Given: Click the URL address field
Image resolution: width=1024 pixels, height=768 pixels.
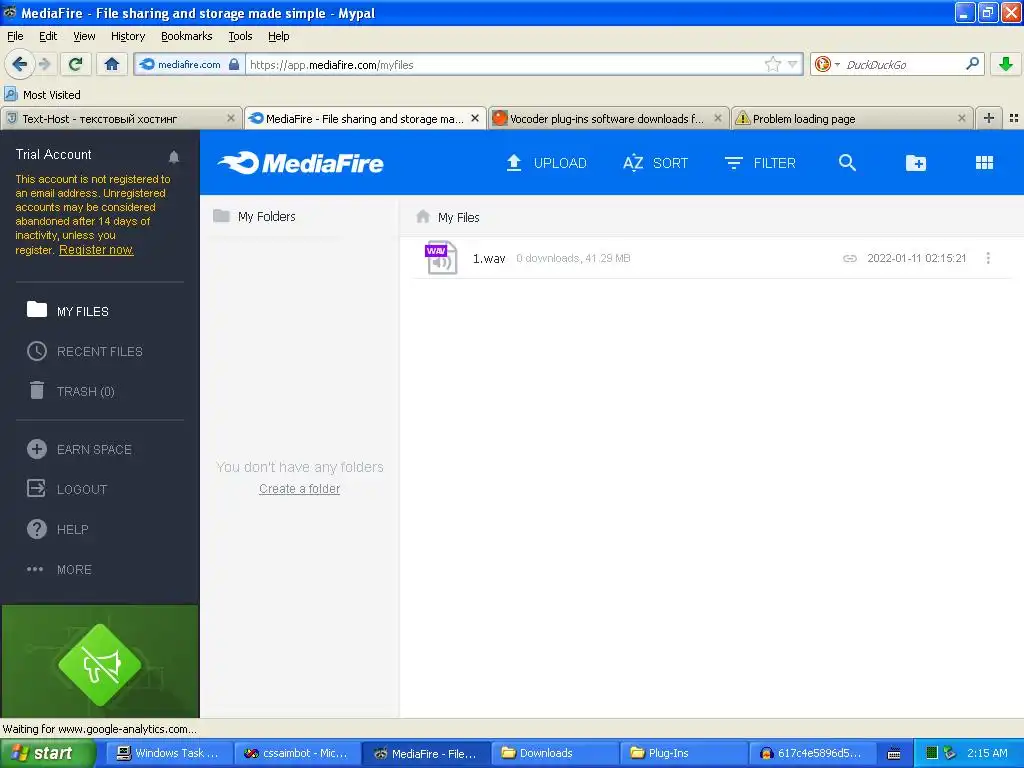Looking at the screenshot, I should [503, 65].
